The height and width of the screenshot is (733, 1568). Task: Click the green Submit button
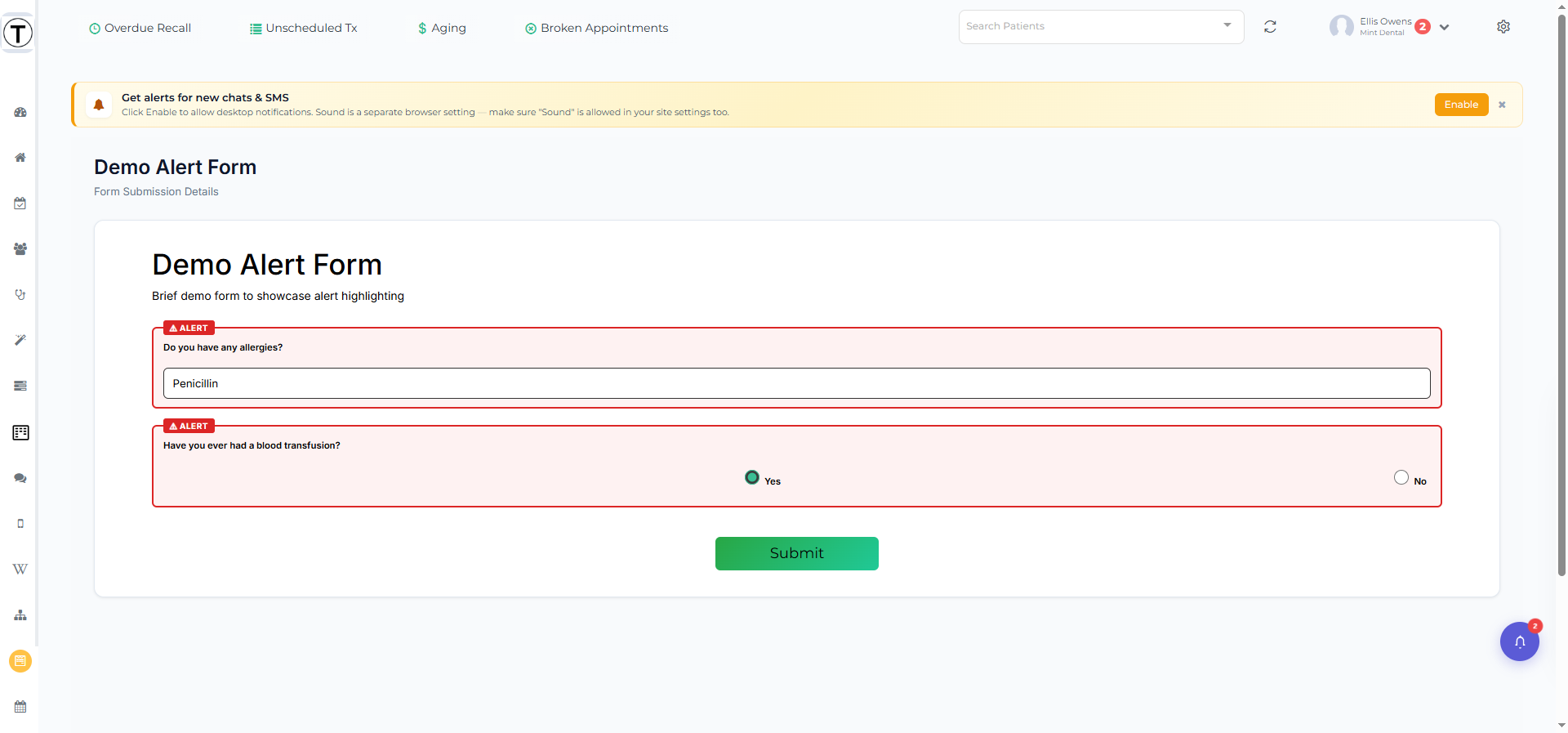797,553
